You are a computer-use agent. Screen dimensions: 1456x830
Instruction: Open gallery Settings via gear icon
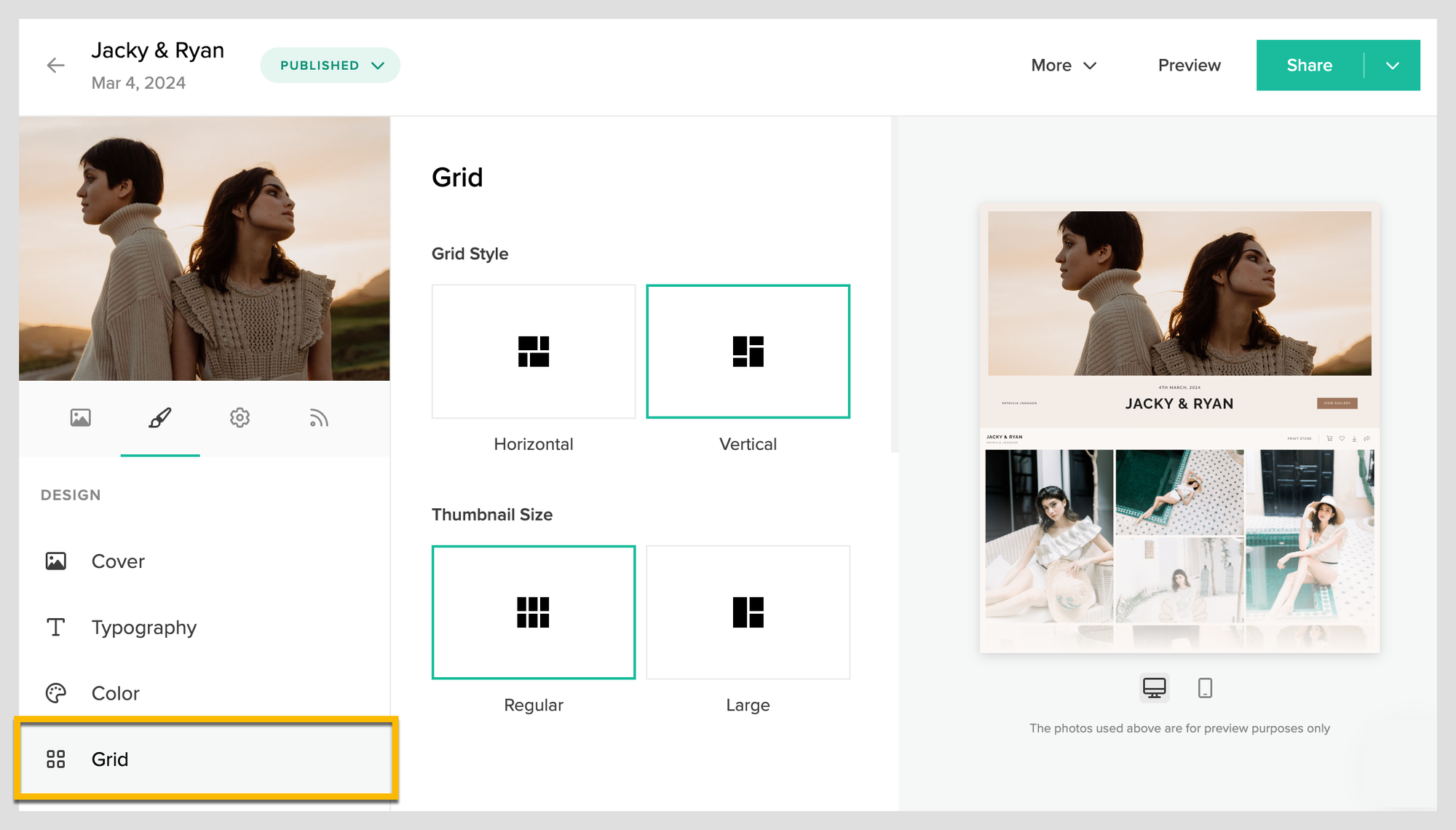pos(240,417)
